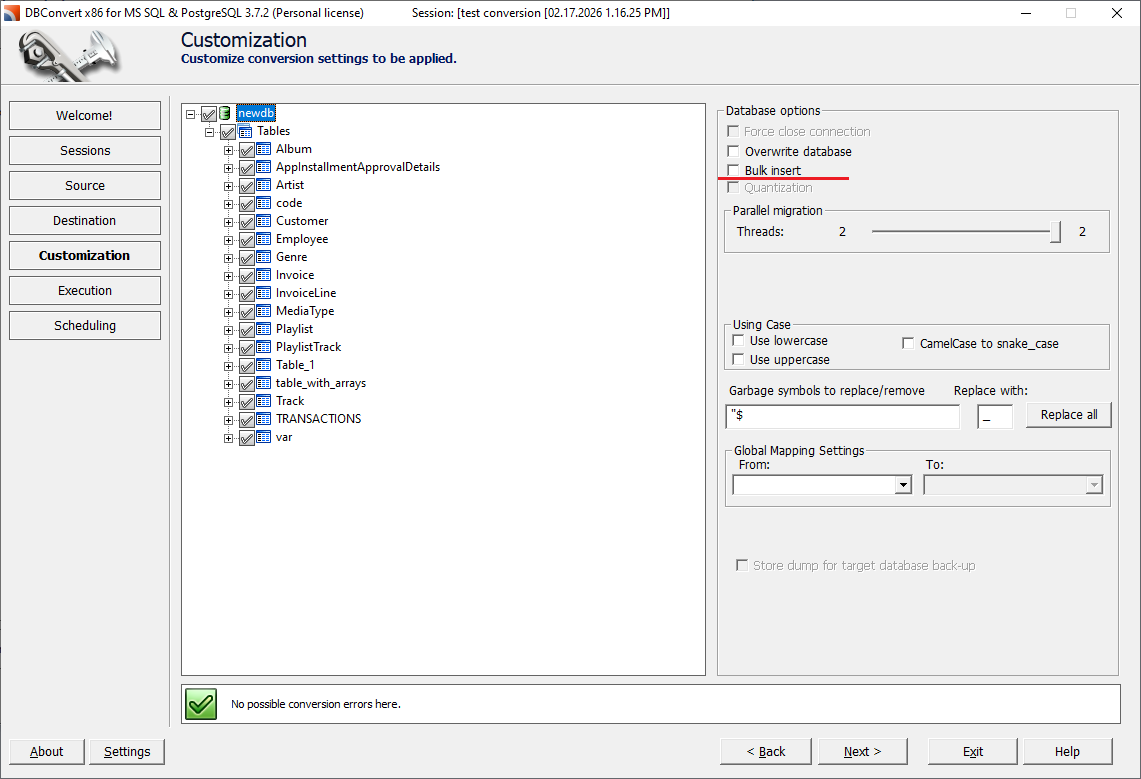Viewport: 1141px width, 779px height.
Task: Enable Use uppercase option
Action: pos(739,359)
